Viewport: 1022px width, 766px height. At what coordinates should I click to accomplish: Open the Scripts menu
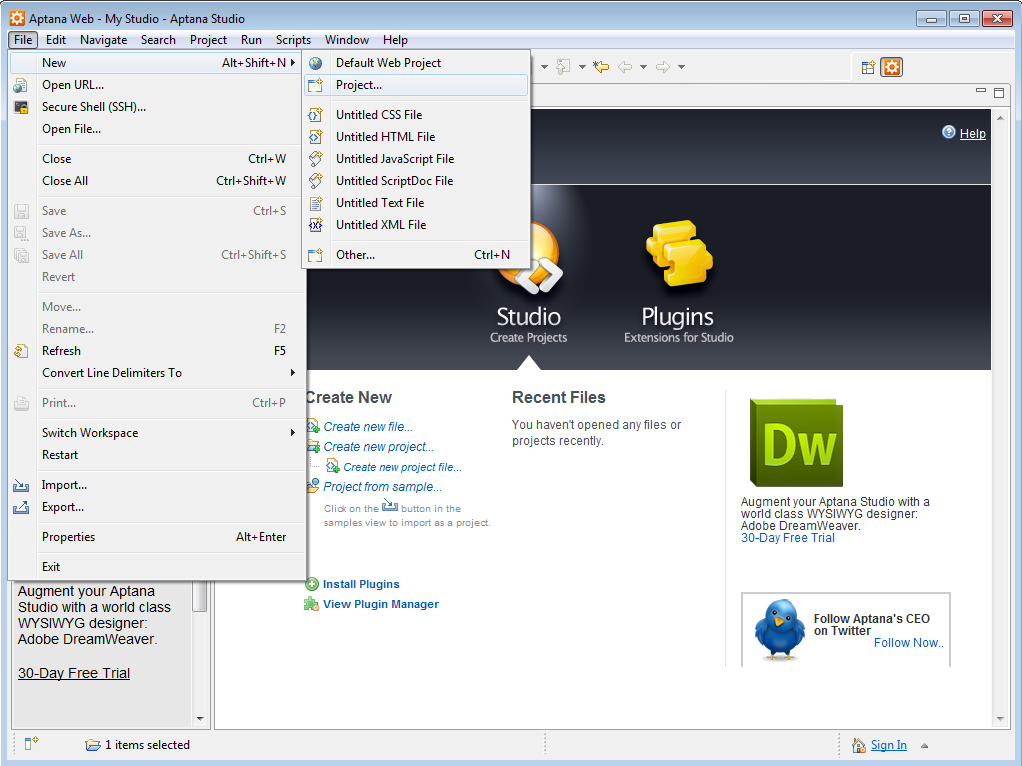pos(293,40)
